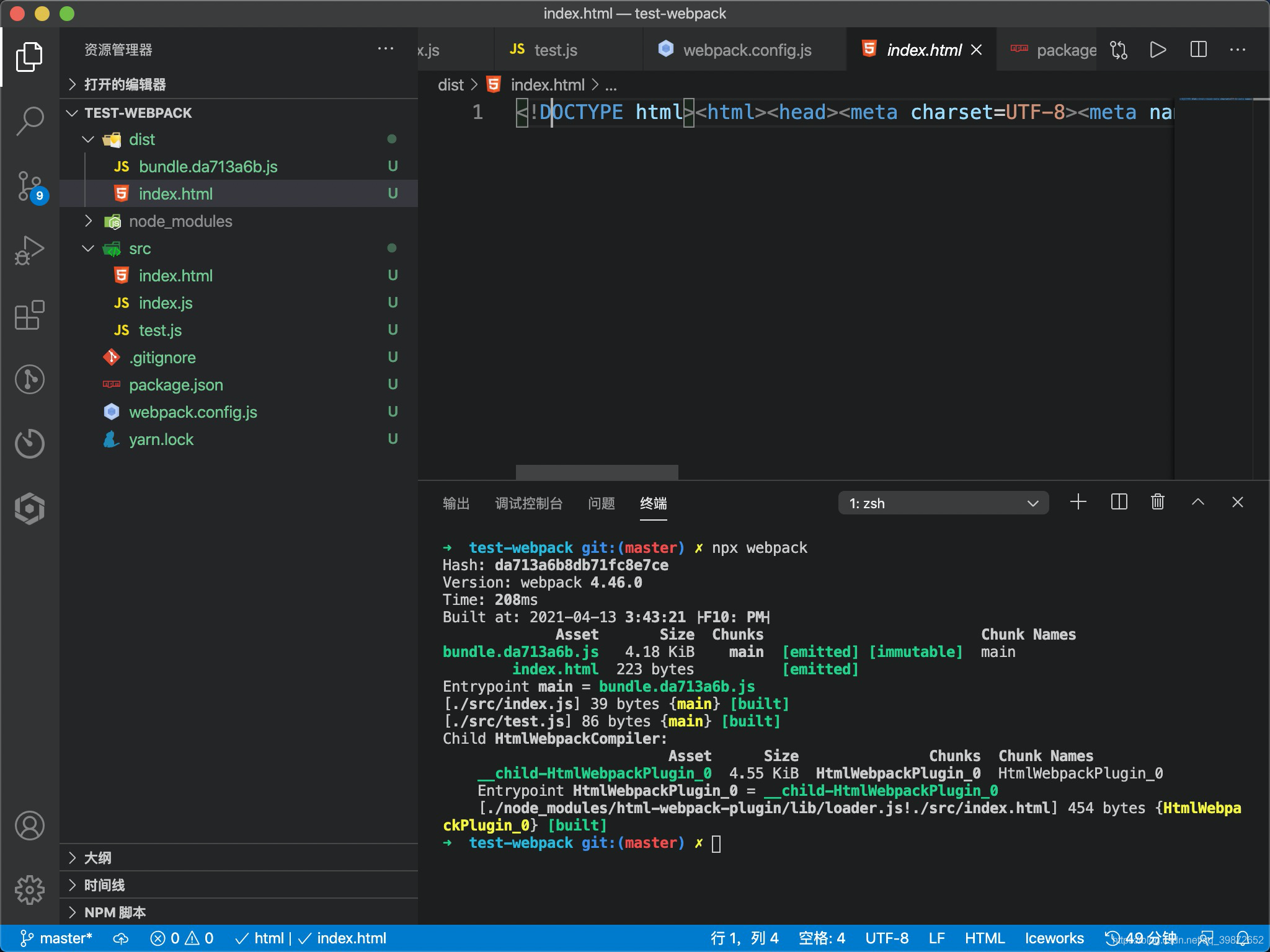
Task: Open index.js in src folder
Action: coord(239,303)
